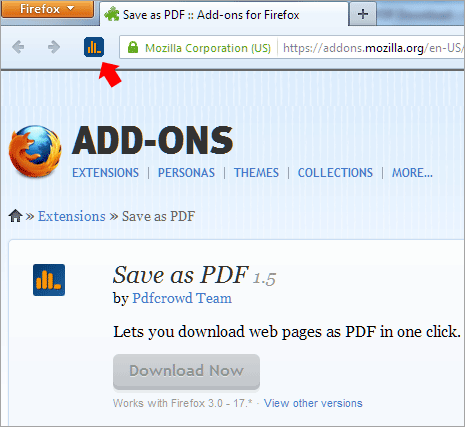Screen dimensions: 465x427
Task: Go back with the back arrow
Action: pos(18,47)
